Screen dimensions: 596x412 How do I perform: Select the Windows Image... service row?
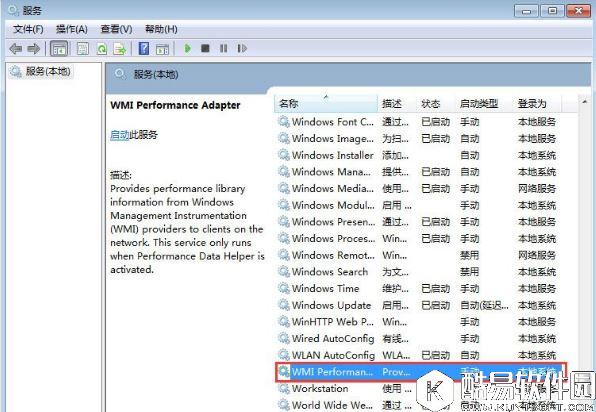click(418, 138)
